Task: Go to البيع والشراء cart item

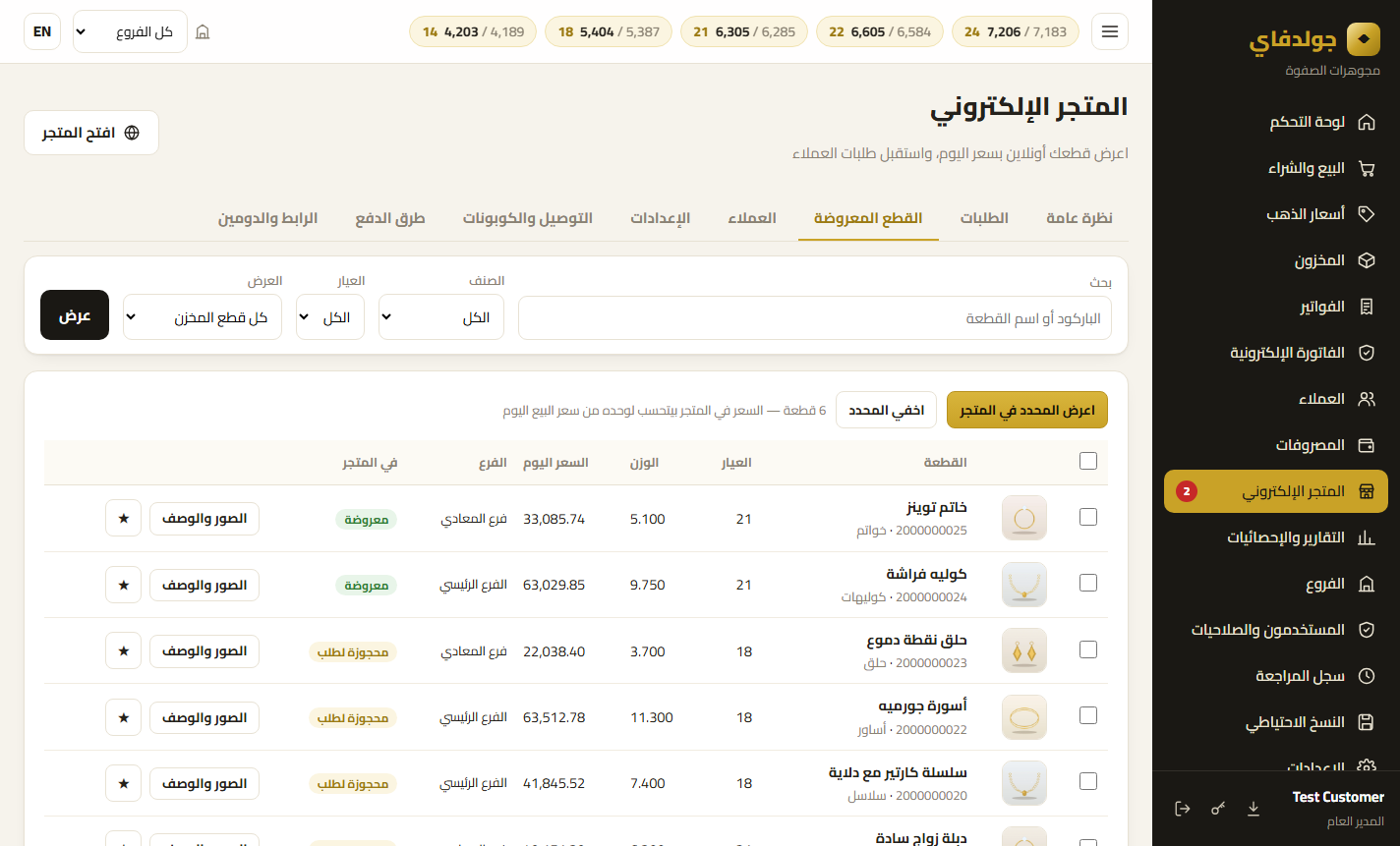Action: click(x=1276, y=168)
